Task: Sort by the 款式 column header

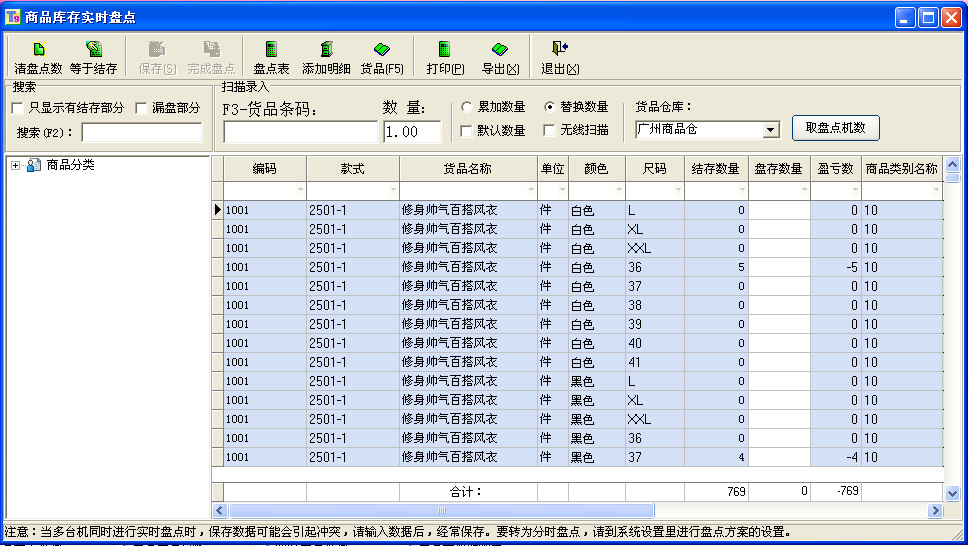Action: coord(353,169)
